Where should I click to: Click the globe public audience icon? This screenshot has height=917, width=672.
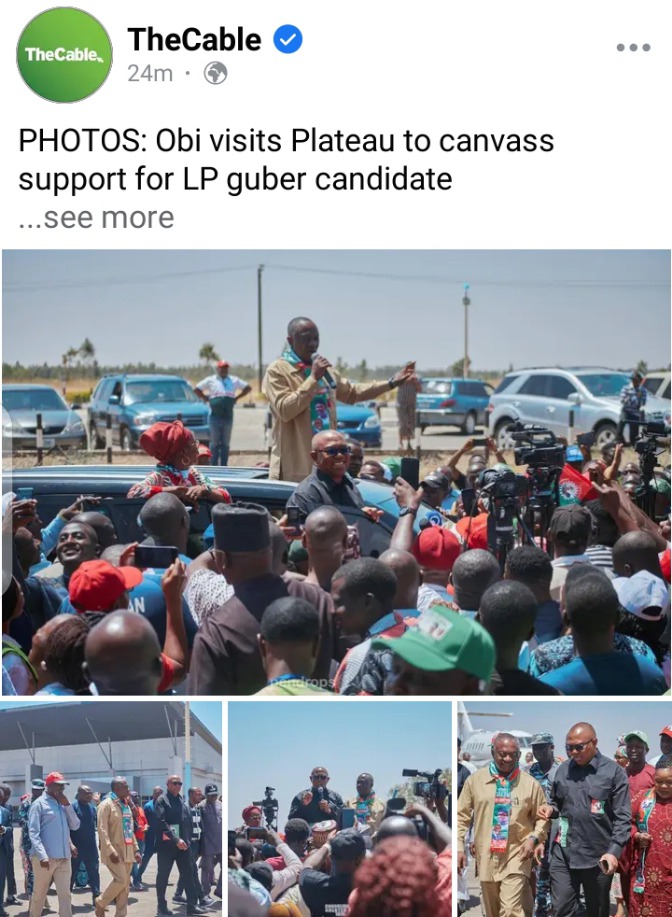(215, 74)
